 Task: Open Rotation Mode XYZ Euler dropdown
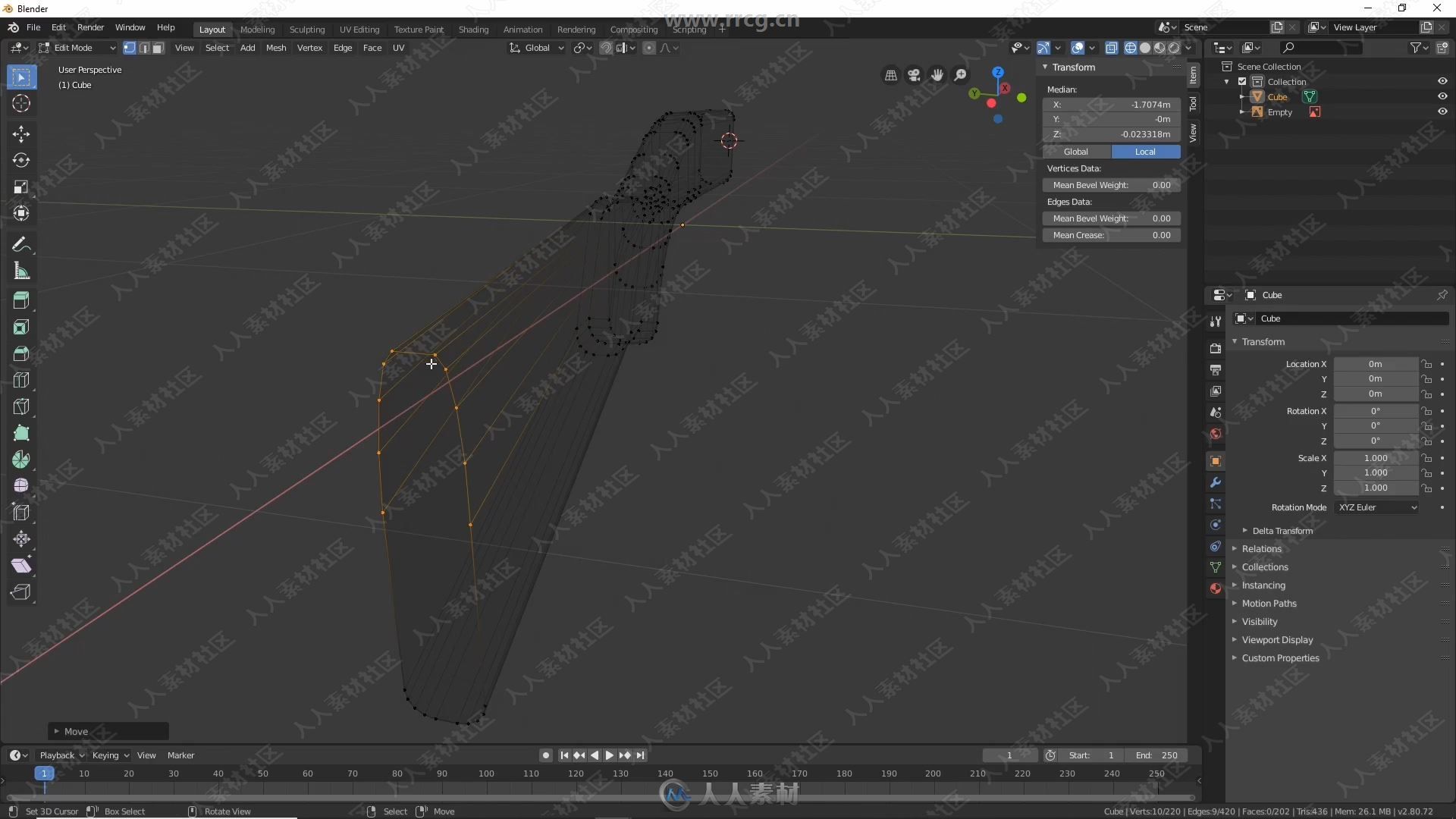(x=1377, y=507)
